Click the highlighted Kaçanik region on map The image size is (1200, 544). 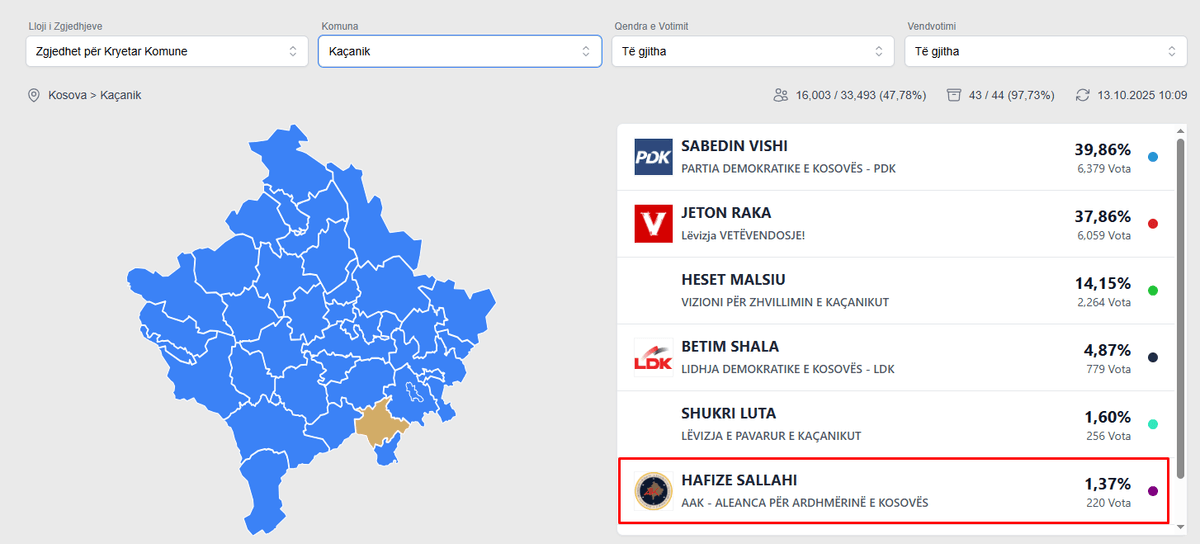point(380,425)
